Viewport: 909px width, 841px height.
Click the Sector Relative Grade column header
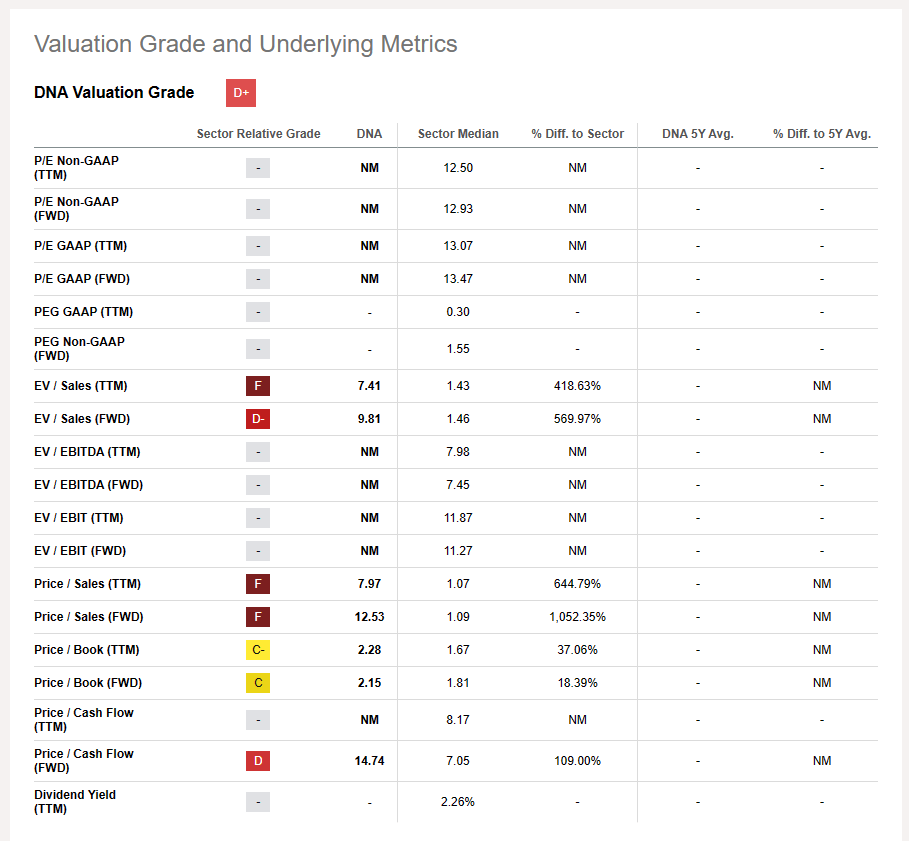(x=258, y=134)
